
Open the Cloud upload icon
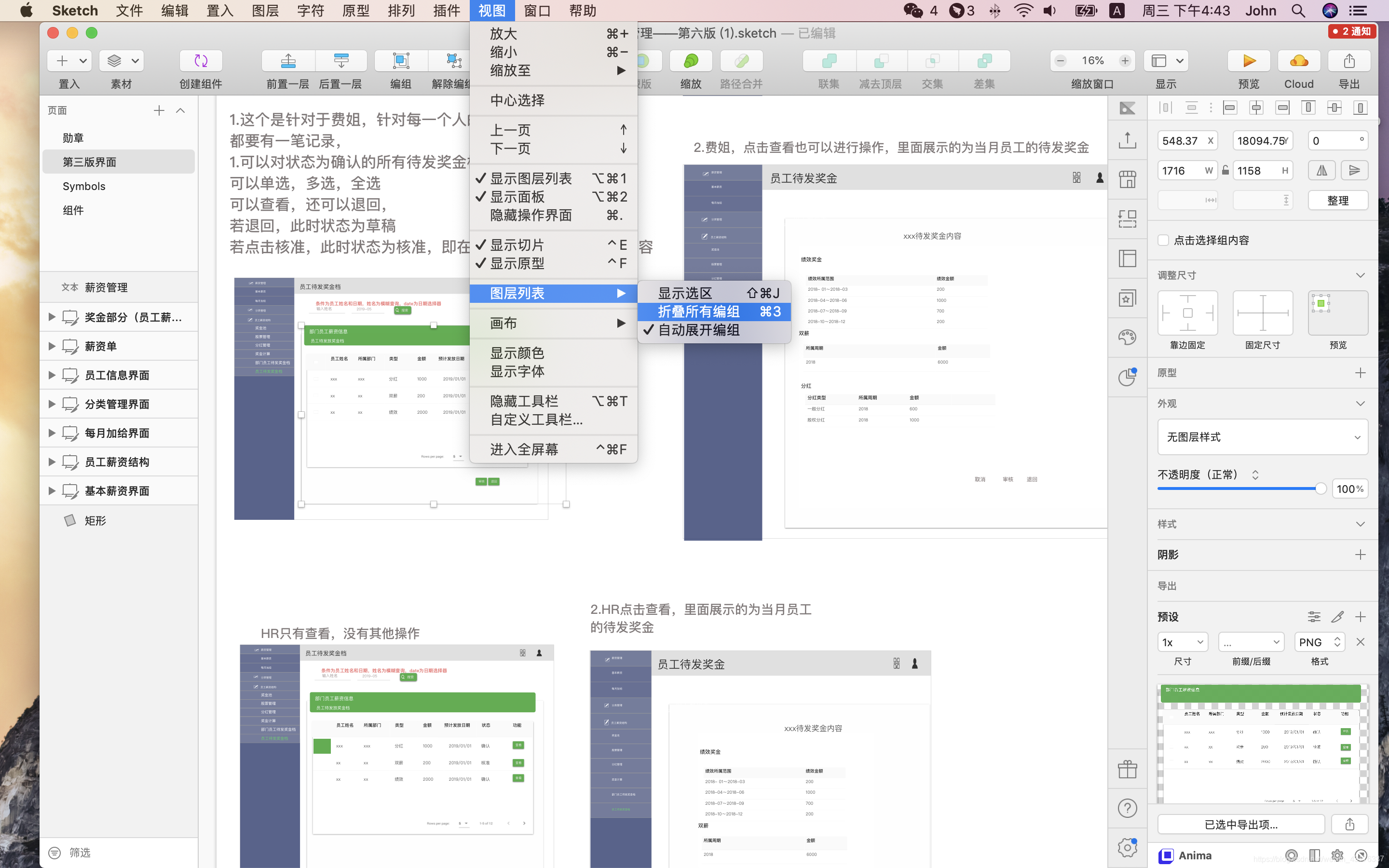(1298, 61)
